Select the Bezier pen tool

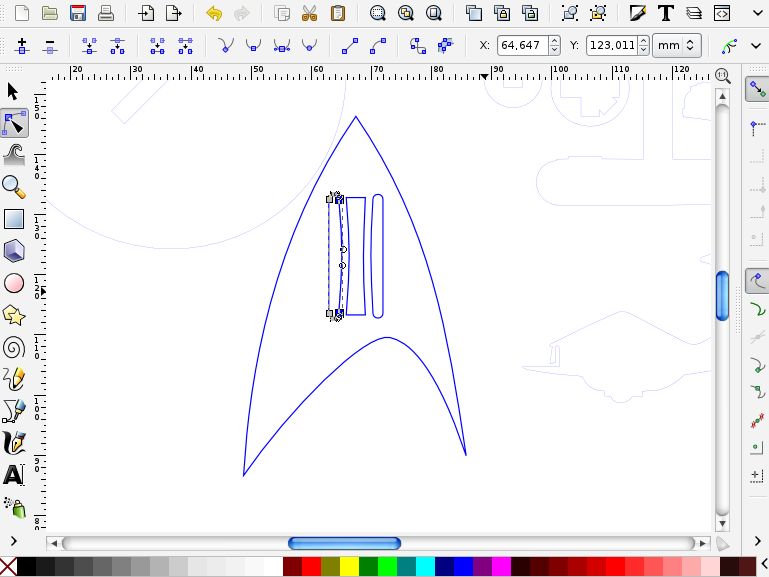(x=14, y=411)
